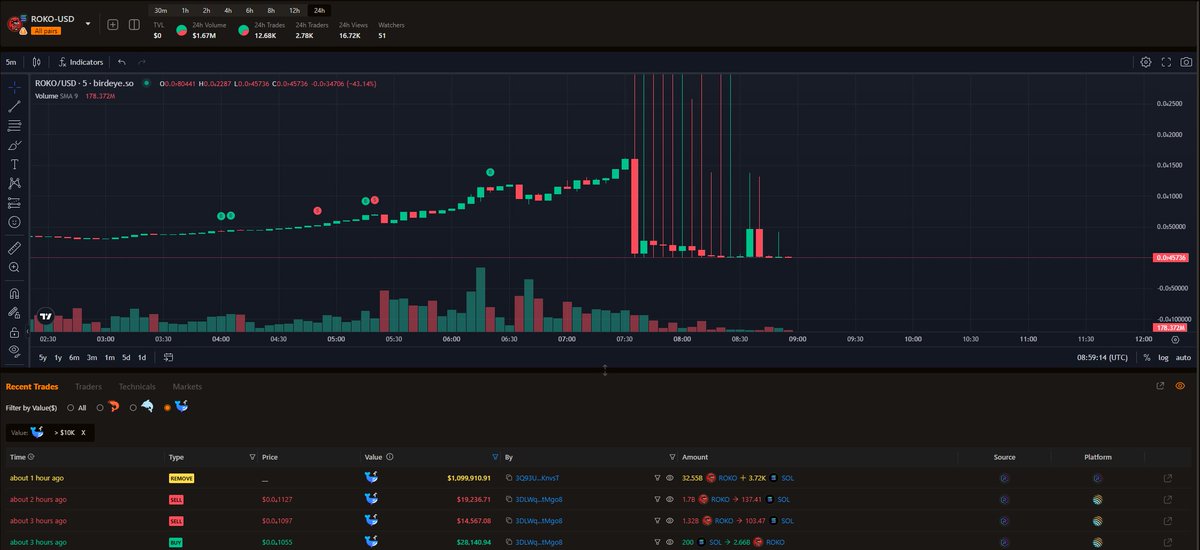Enable magnet mode for drawings

click(x=14, y=294)
